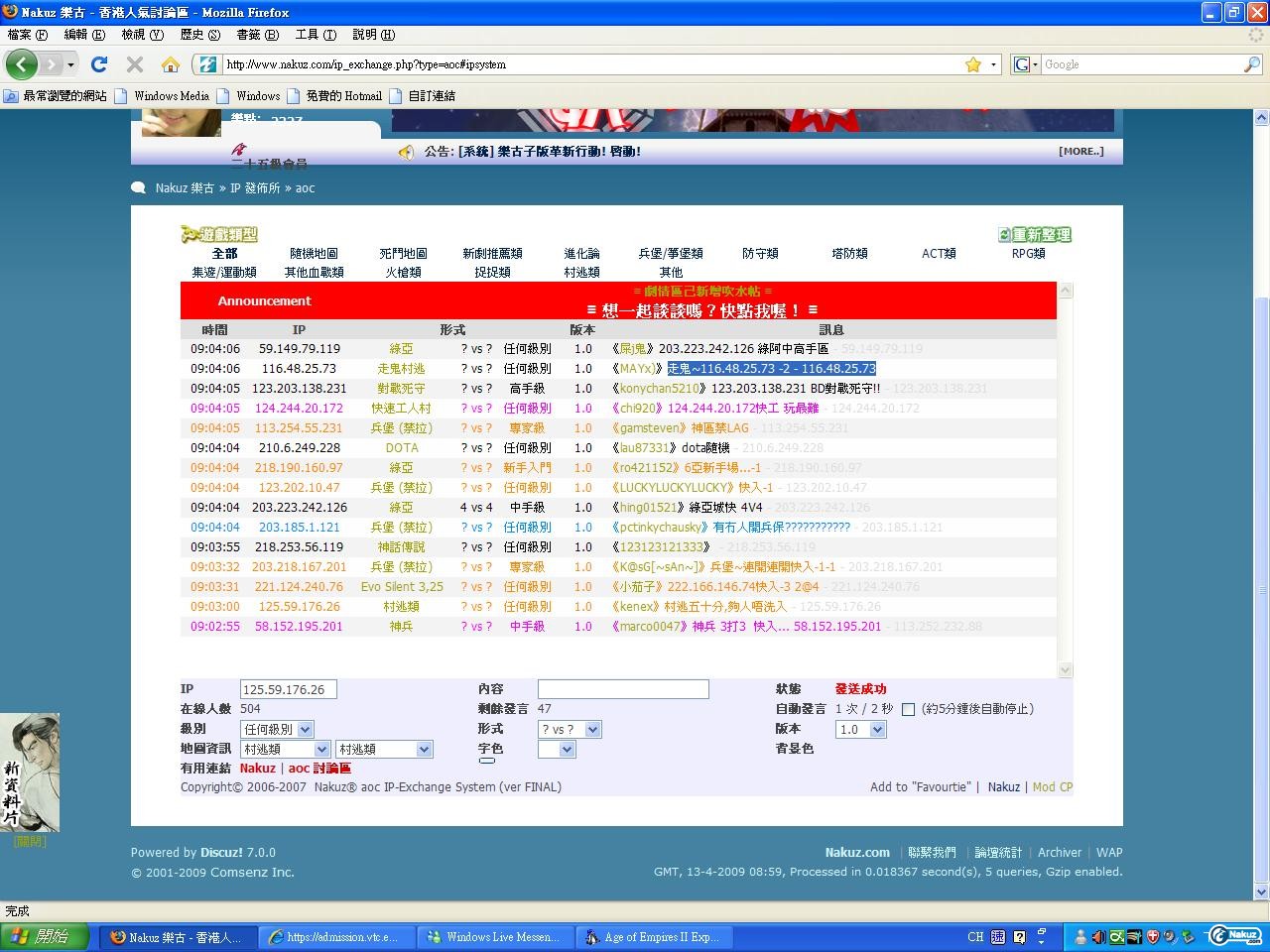
Task: Reload the page with the refresh icon
Action: coord(98,64)
